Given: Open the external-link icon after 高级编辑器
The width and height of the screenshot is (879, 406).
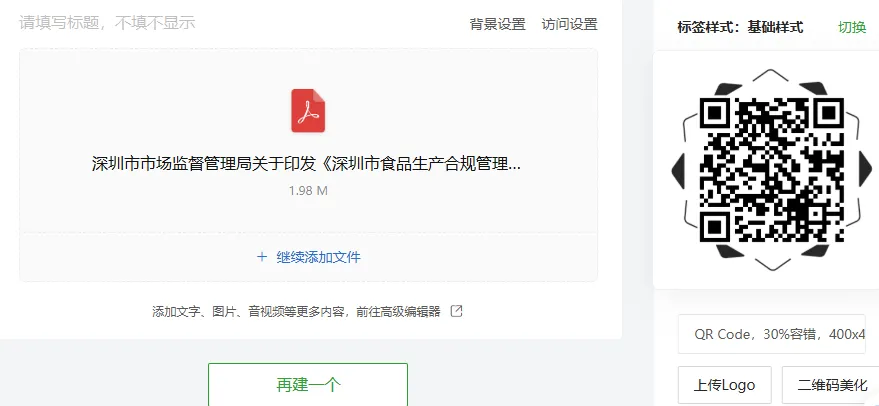Looking at the screenshot, I should [457, 311].
